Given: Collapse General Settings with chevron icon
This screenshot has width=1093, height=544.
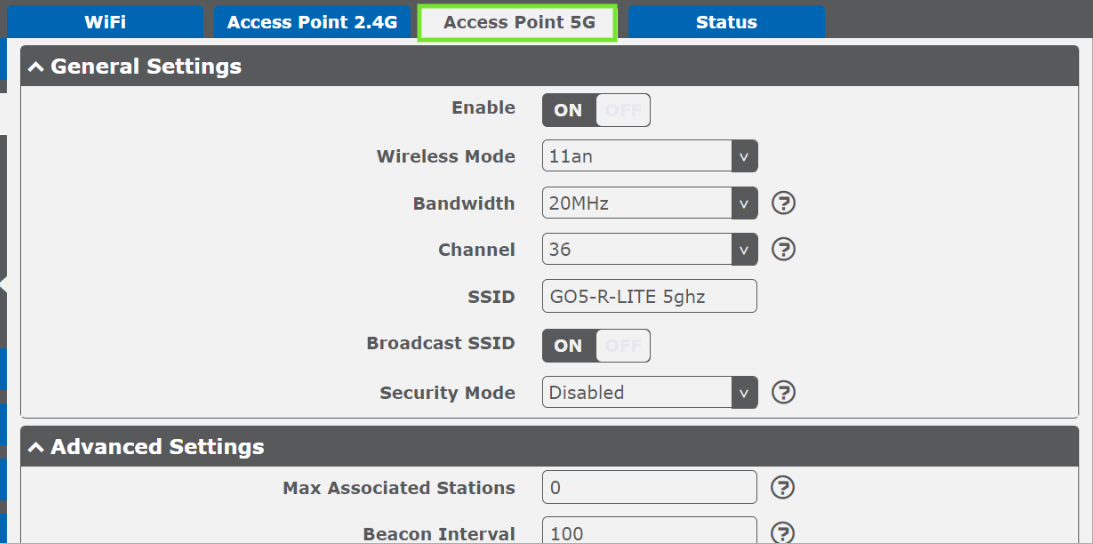Looking at the screenshot, I should [37, 68].
